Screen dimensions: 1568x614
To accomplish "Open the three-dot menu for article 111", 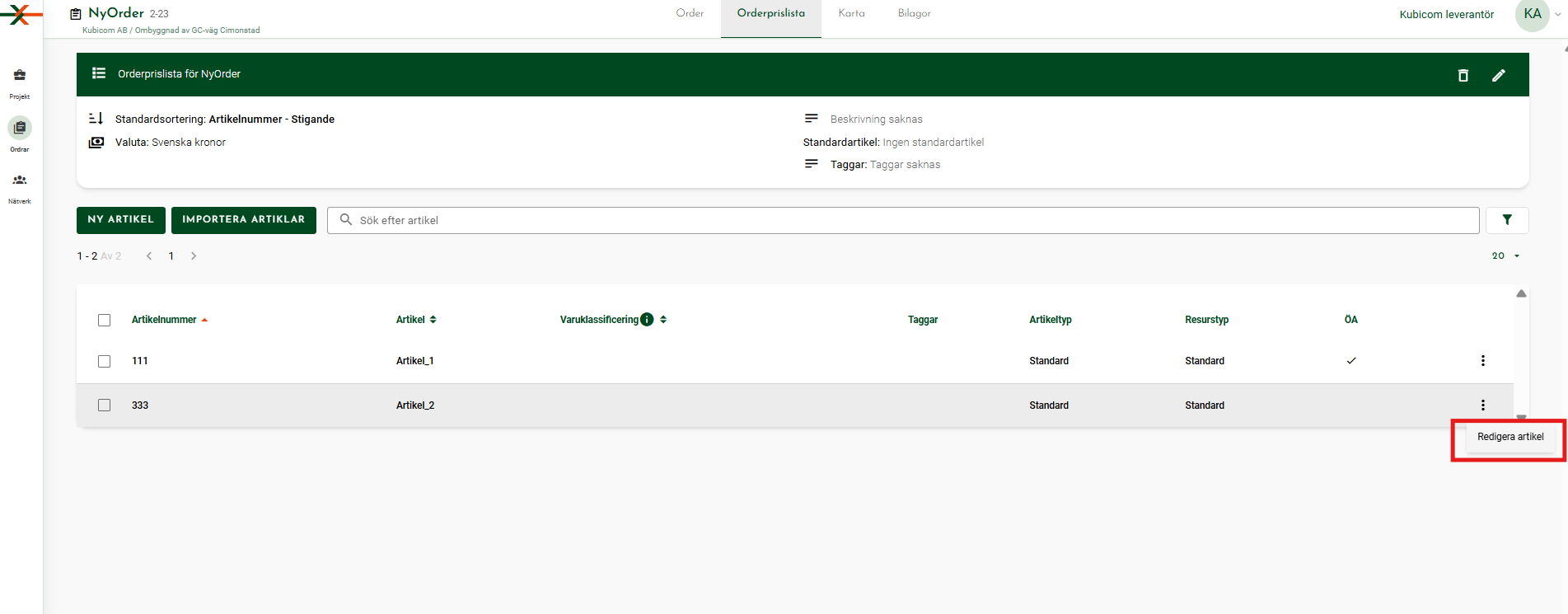I will 1483,361.
